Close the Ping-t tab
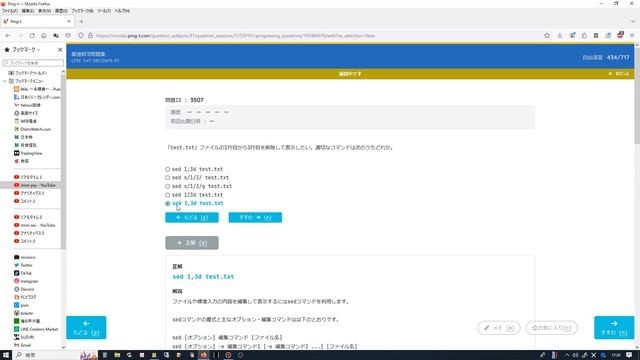640x360 pixels. tap(69, 21)
